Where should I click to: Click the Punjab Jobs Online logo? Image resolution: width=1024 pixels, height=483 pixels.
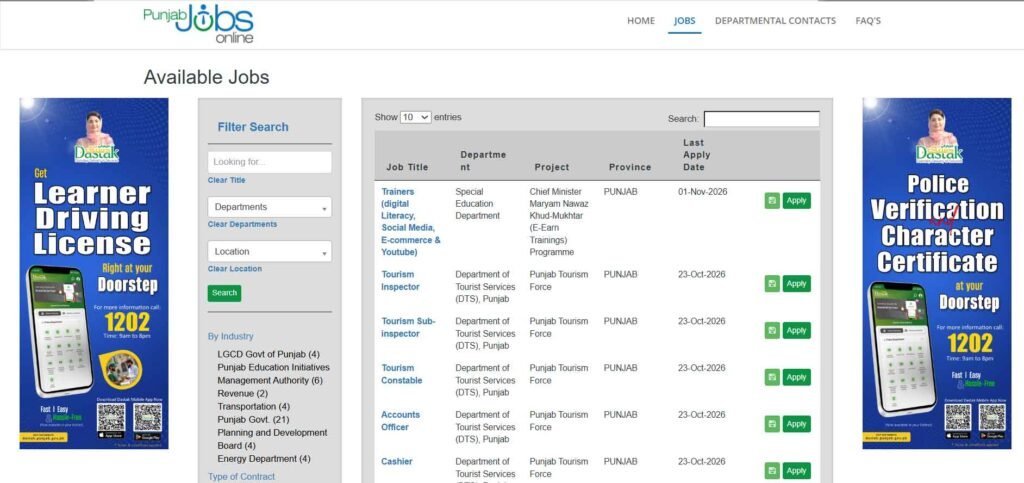tap(199, 23)
